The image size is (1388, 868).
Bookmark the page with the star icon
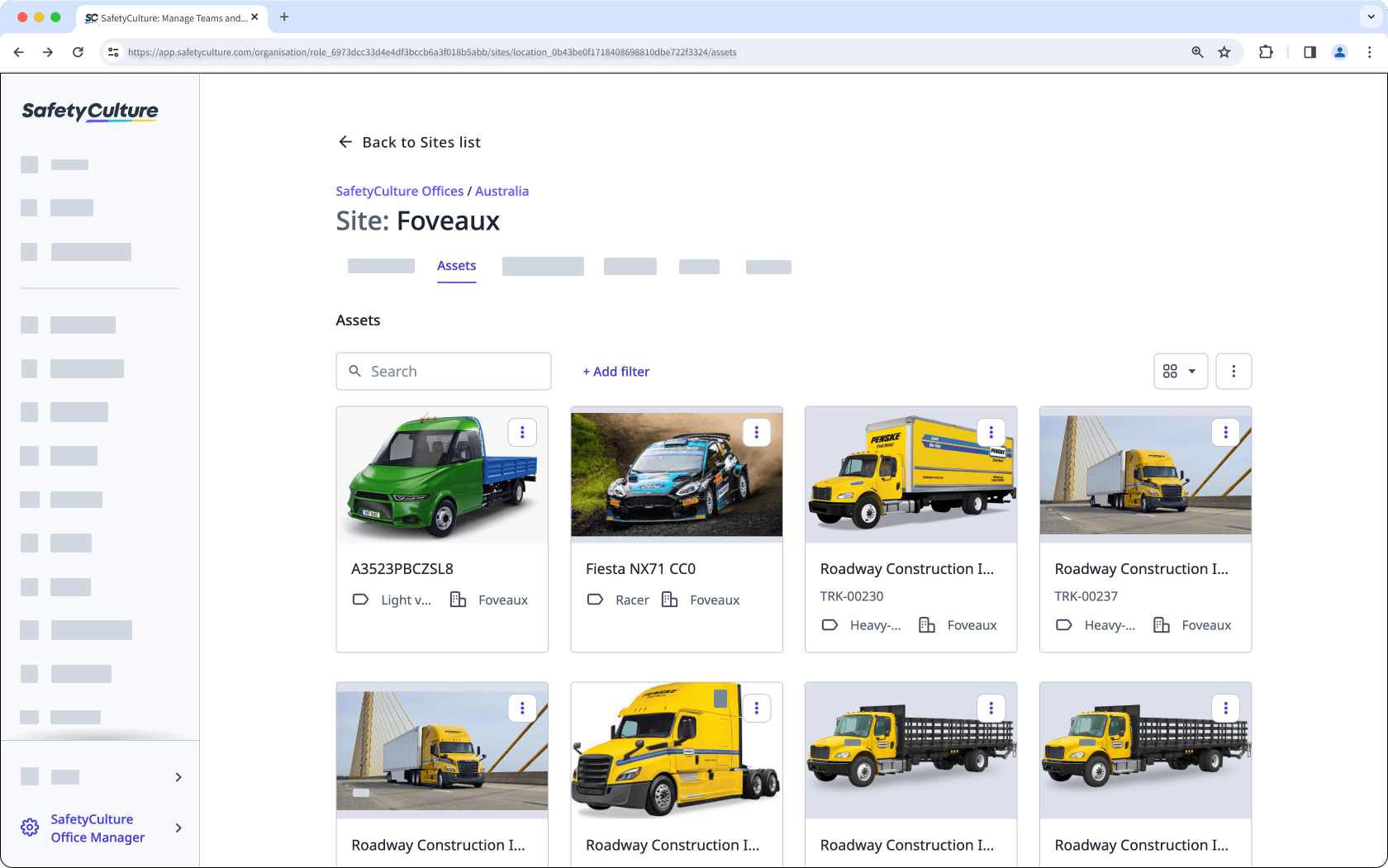pos(1224,51)
